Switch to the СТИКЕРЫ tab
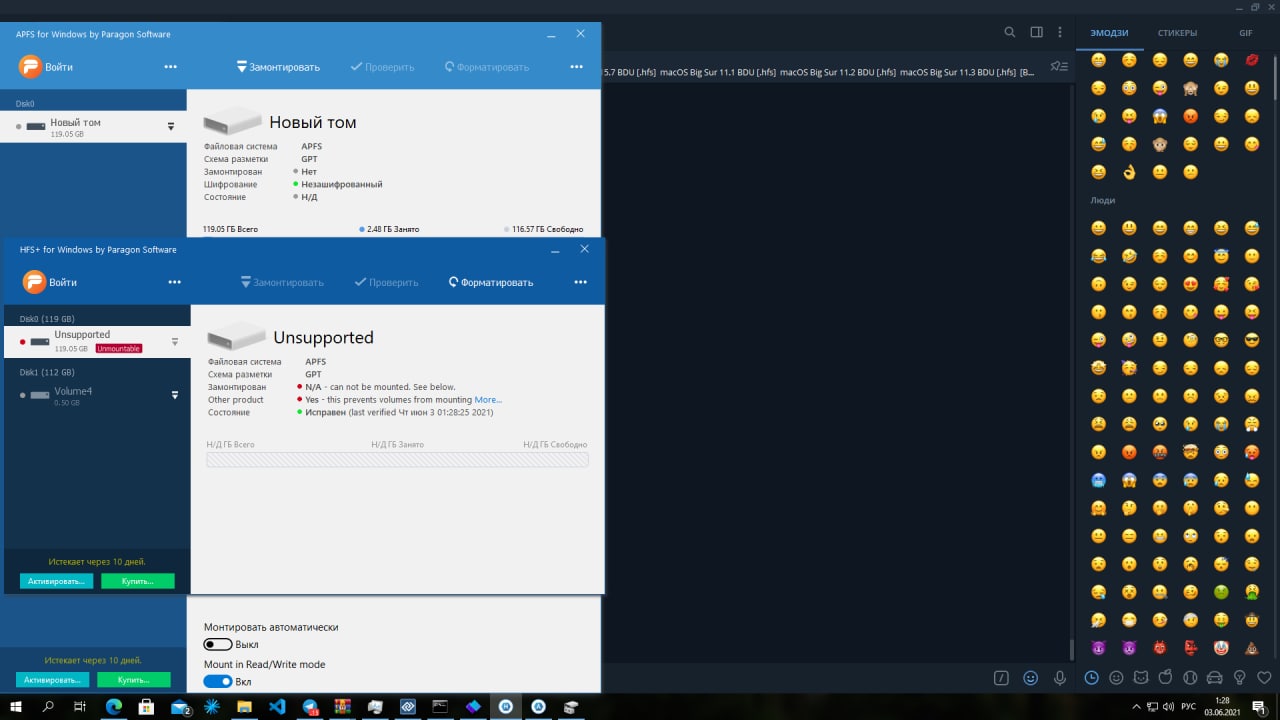This screenshot has height=720, width=1280. (x=1178, y=33)
